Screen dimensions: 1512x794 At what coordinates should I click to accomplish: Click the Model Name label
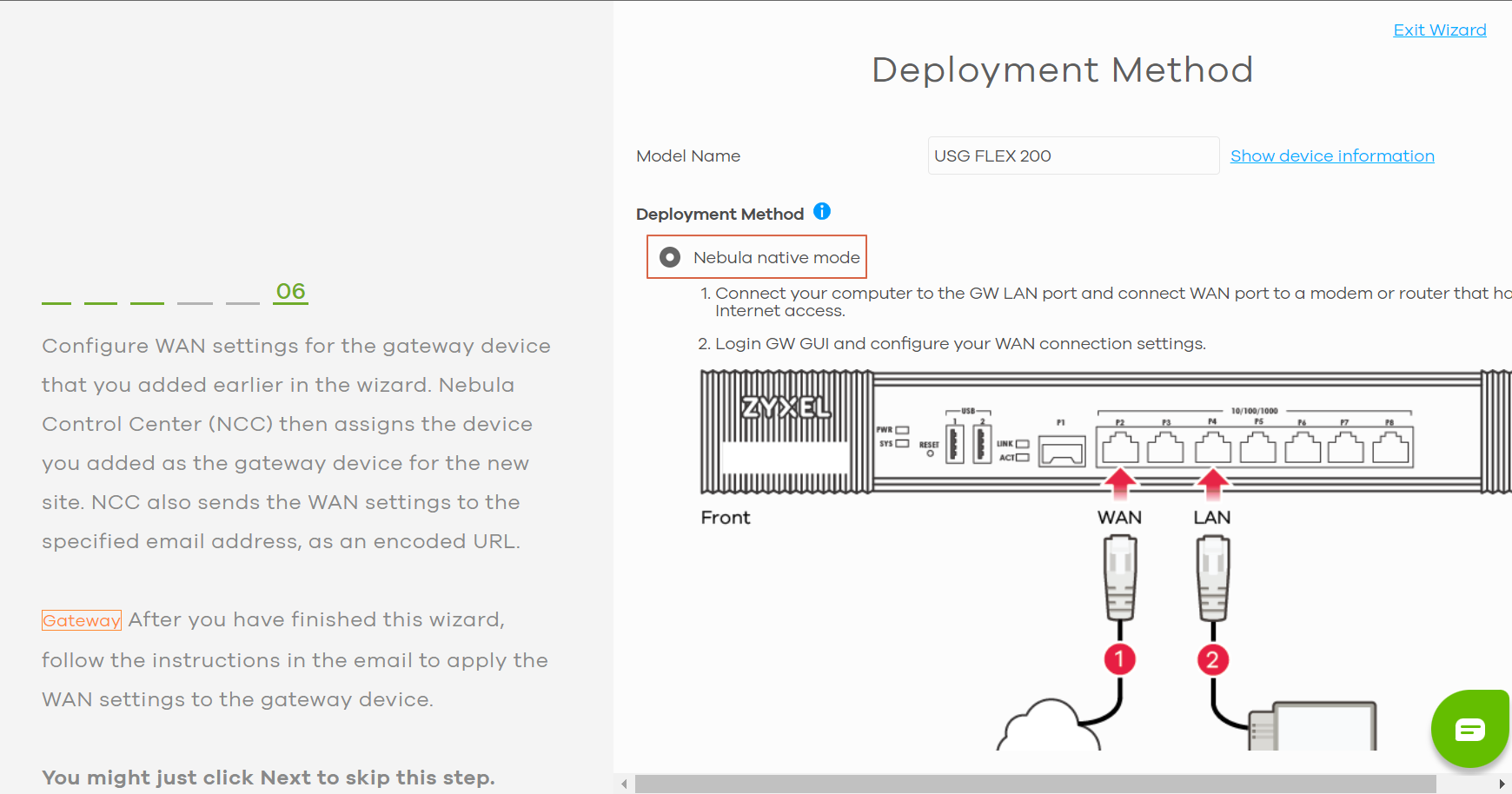[688, 155]
